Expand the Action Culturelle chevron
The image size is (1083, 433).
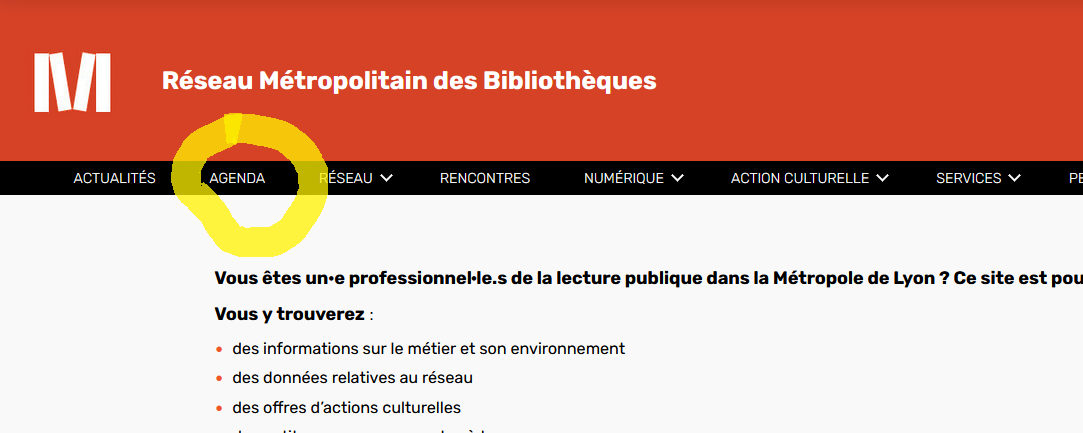coord(883,178)
